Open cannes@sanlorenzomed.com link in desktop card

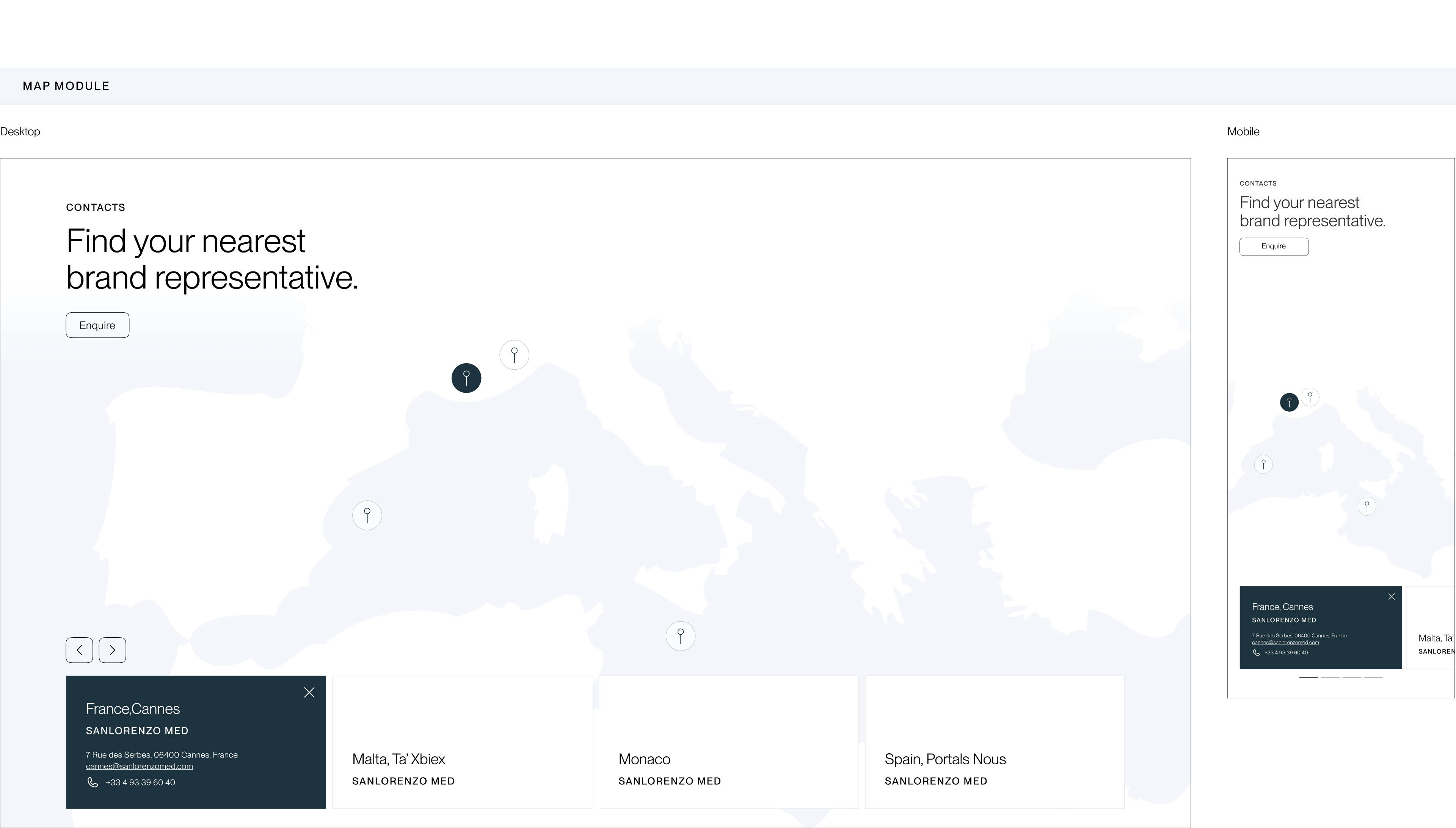(140, 766)
